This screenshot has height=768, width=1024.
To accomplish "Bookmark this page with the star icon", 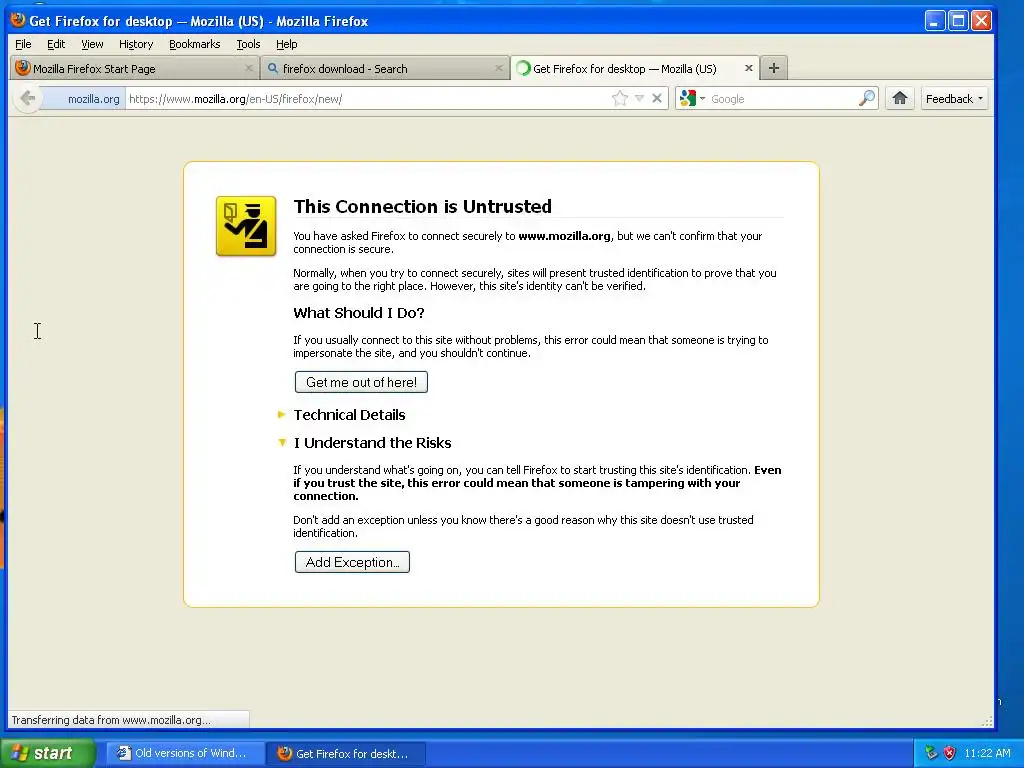I will (x=620, y=99).
